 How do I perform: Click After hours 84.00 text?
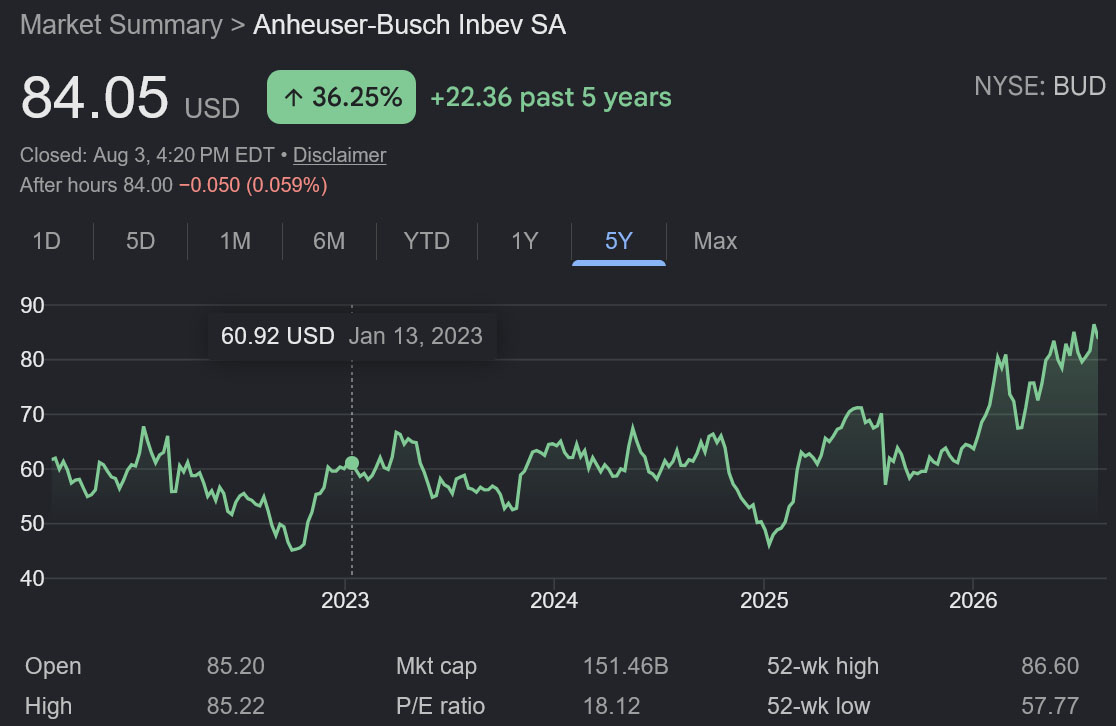tap(96, 185)
